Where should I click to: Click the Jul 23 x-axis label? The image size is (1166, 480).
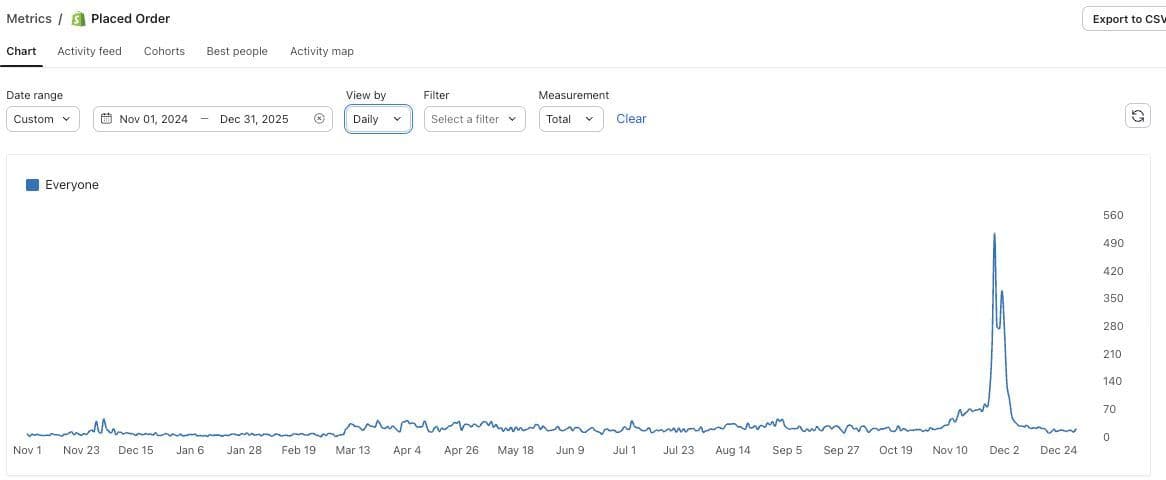(679, 450)
